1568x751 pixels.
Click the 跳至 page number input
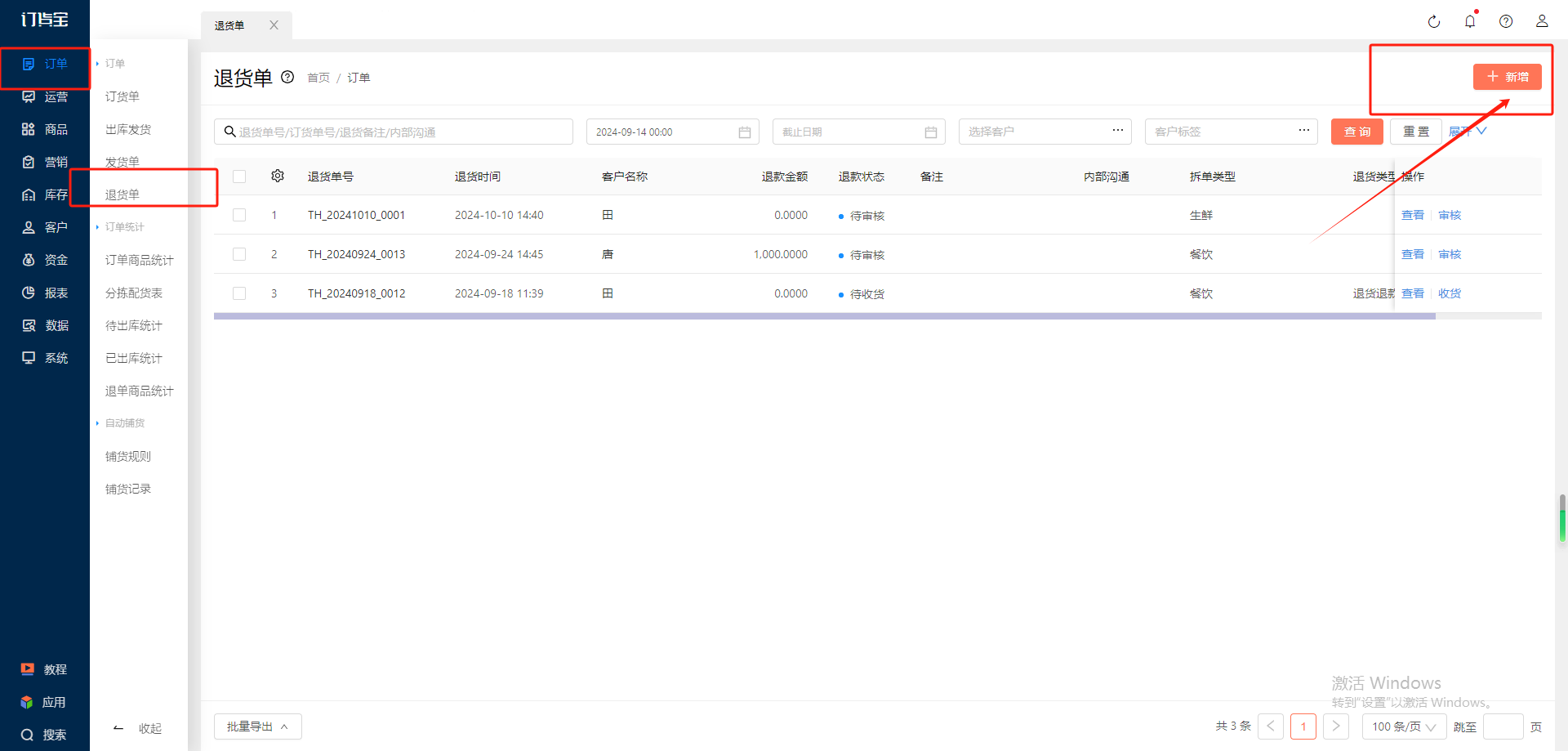click(x=1503, y=726)
